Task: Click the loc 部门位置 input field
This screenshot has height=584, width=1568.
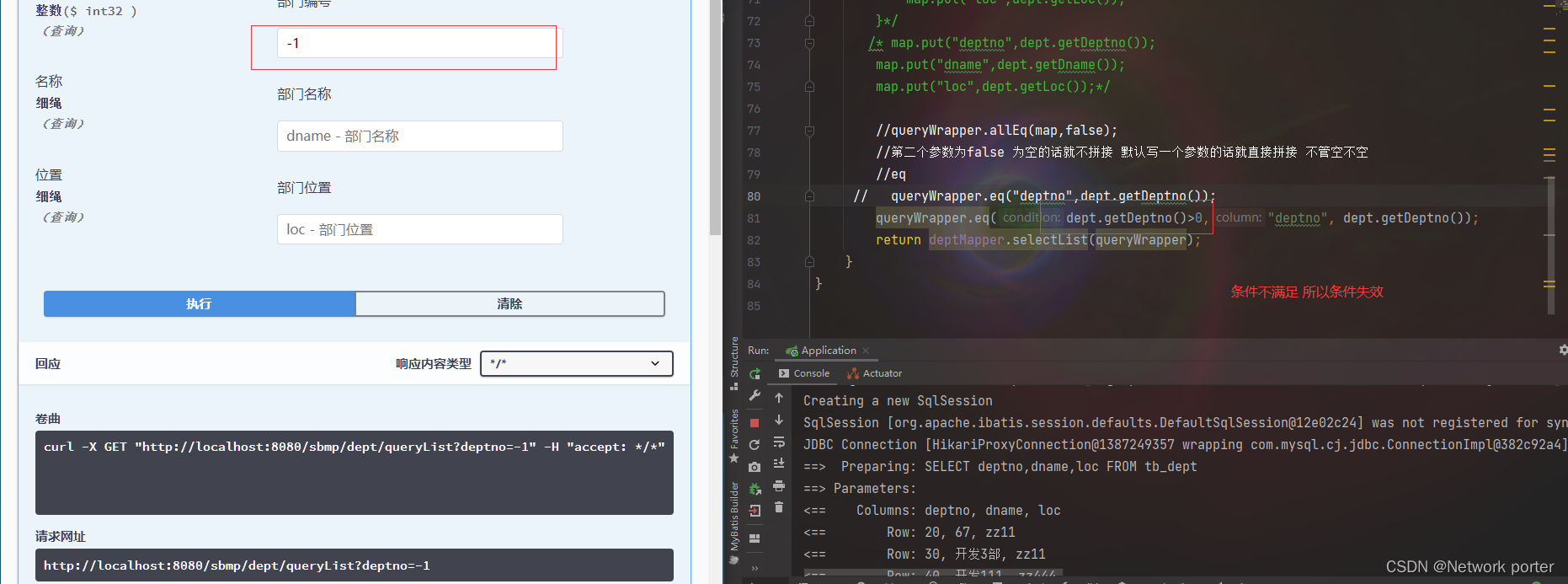Action: 419,229
